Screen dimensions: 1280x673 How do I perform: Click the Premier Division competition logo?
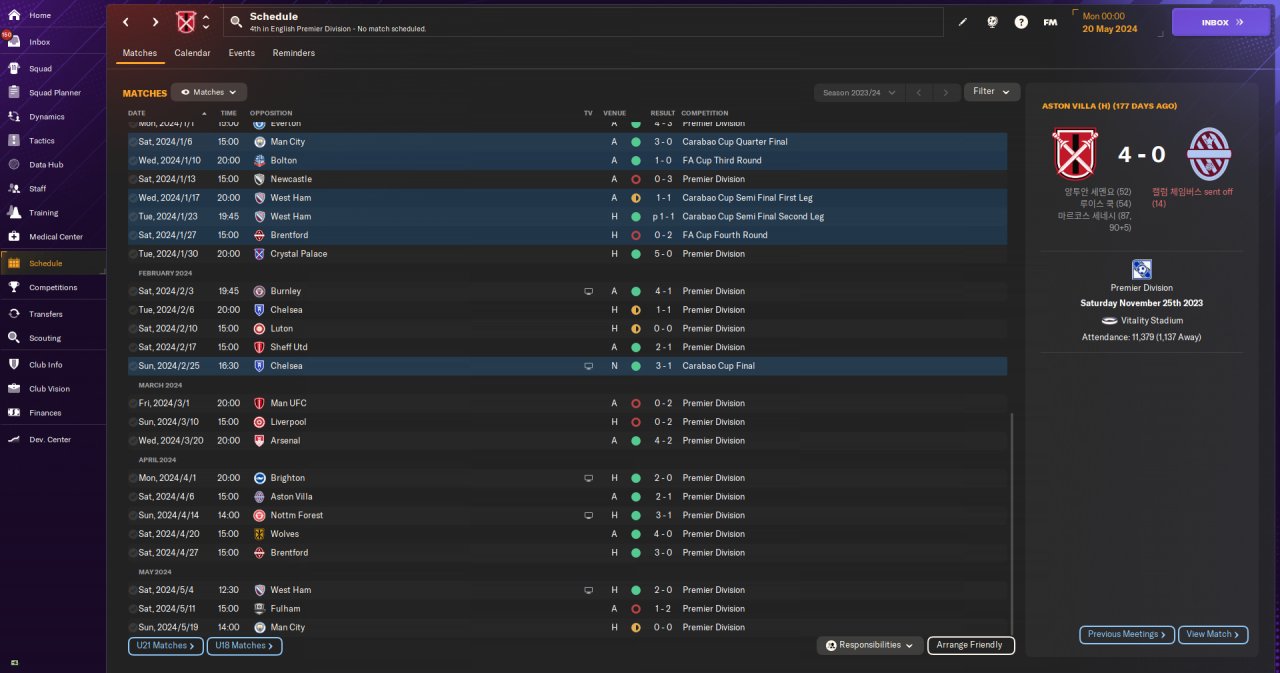(1141, 269)
